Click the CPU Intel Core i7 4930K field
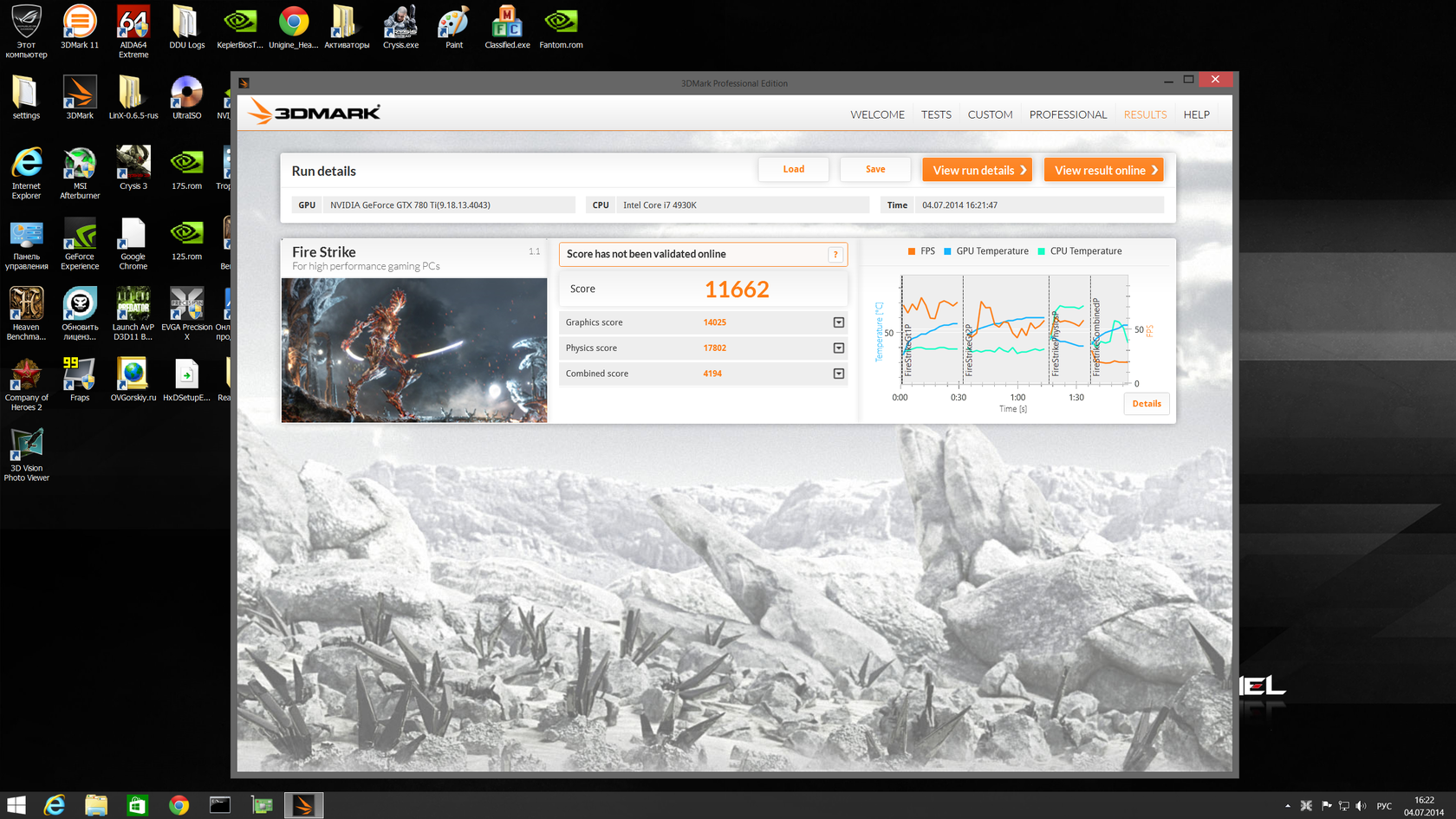Screen dimensions: 1456x819 coord(743,205)
